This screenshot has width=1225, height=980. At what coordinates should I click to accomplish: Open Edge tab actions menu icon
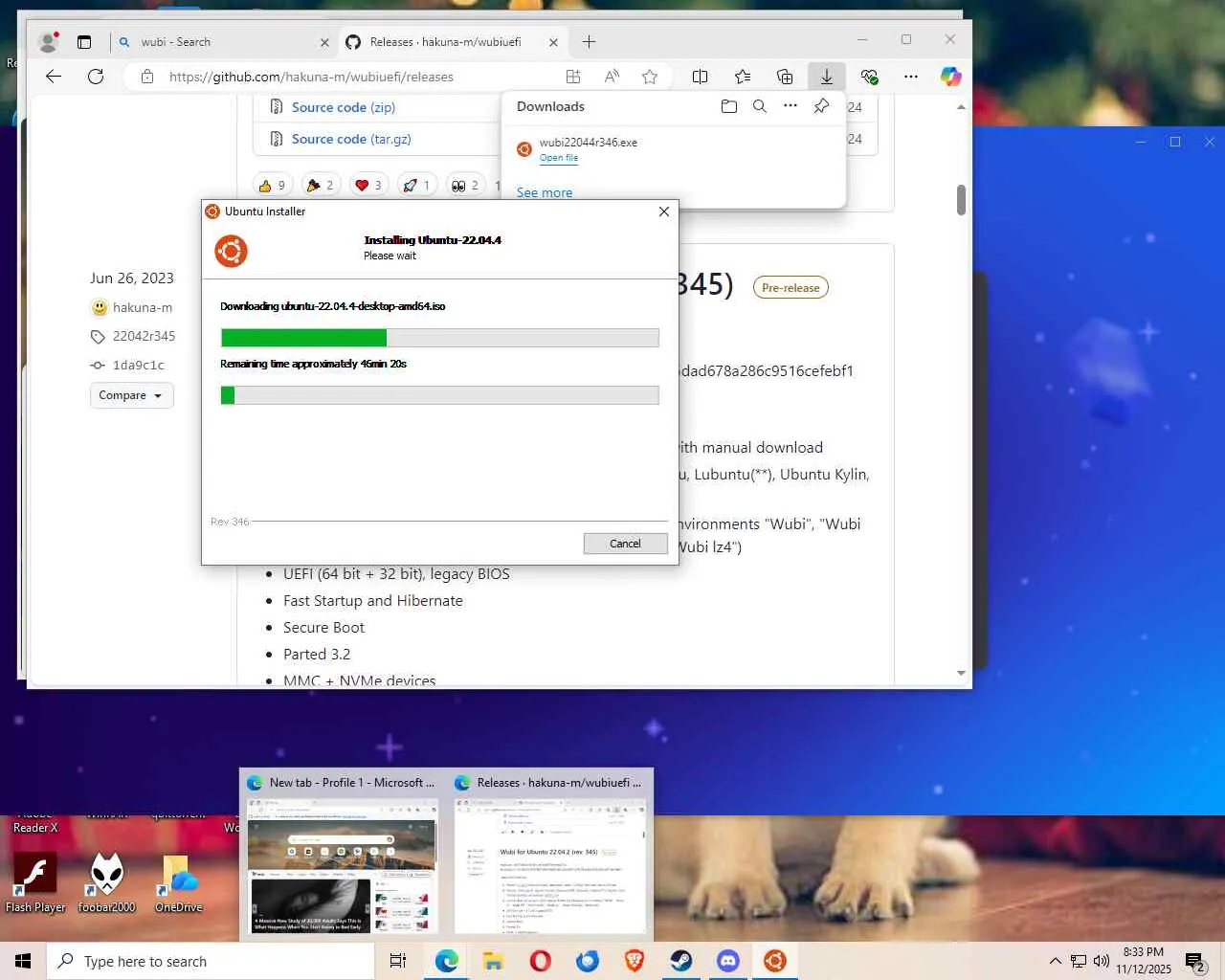[x=84, y=42]
